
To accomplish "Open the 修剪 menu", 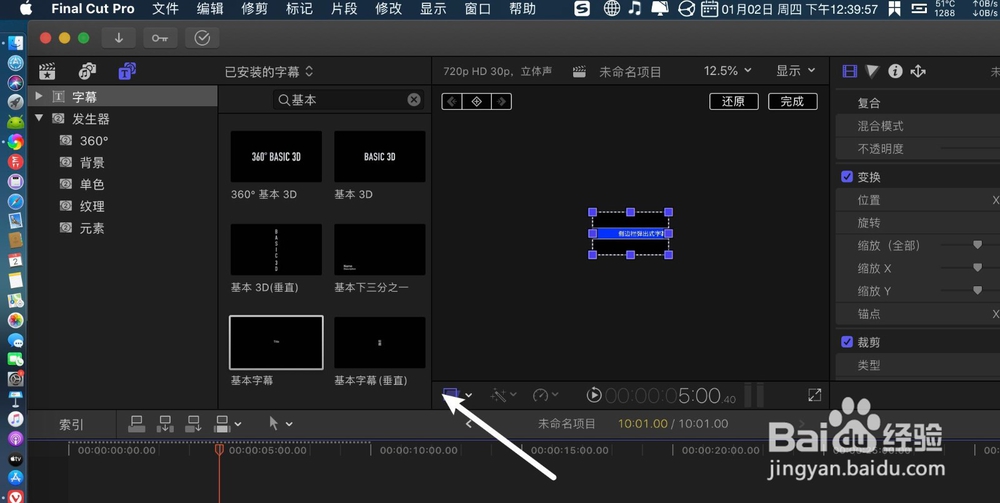I will coord(255,9).
